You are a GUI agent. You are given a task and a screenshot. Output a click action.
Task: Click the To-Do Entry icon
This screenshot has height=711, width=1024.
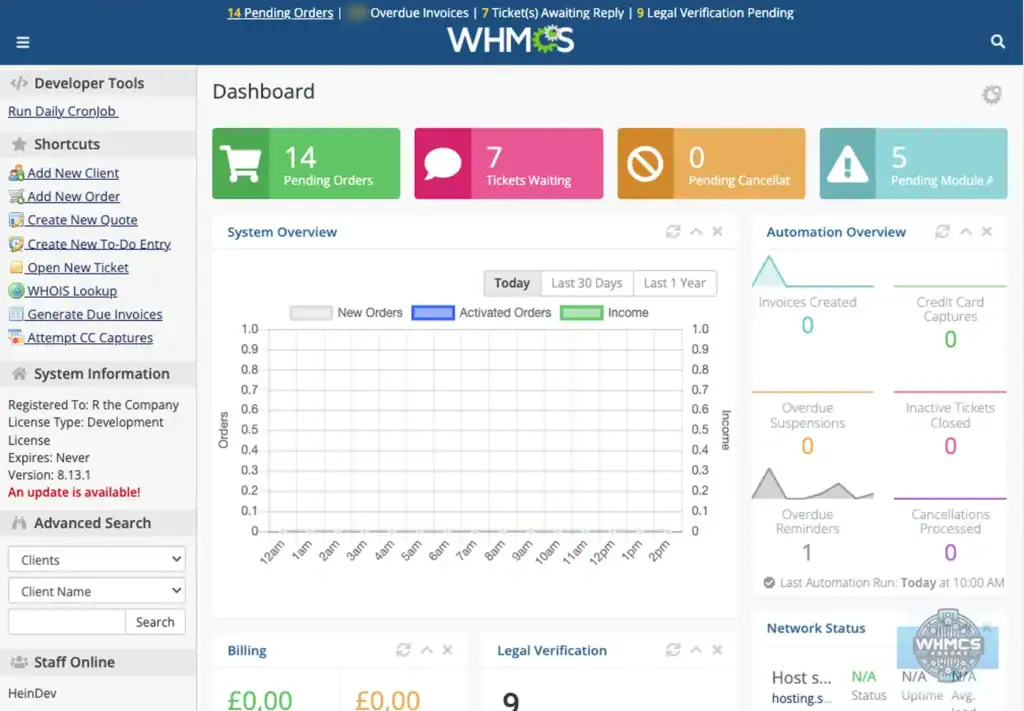click(16, 244)
